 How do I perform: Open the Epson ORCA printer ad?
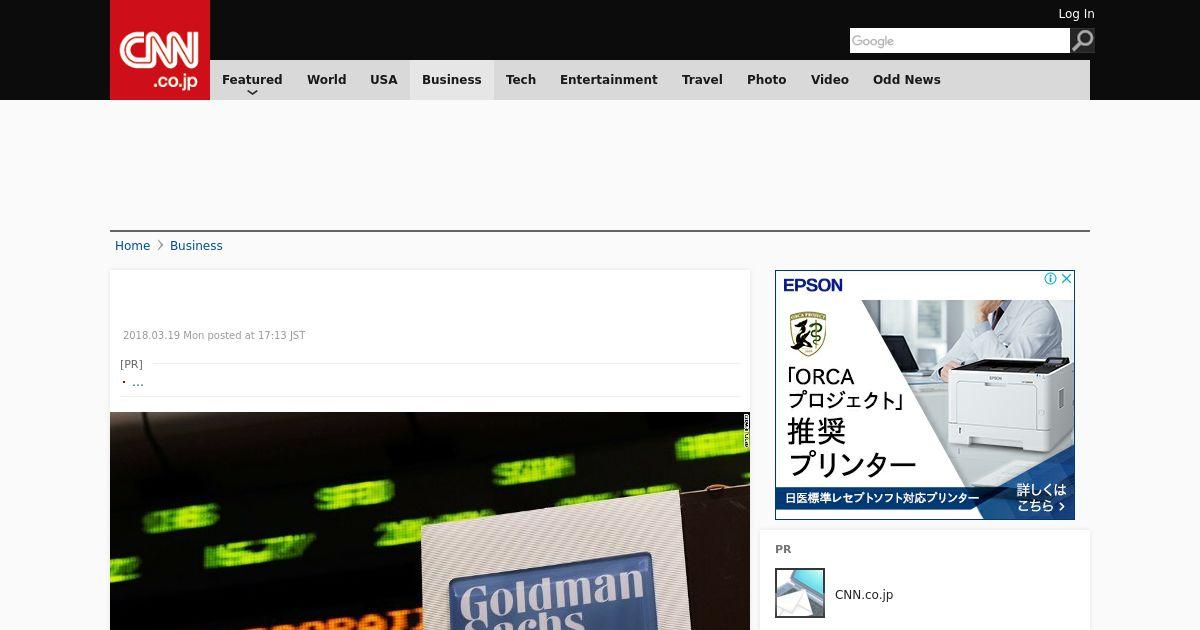tap(925, 395)
